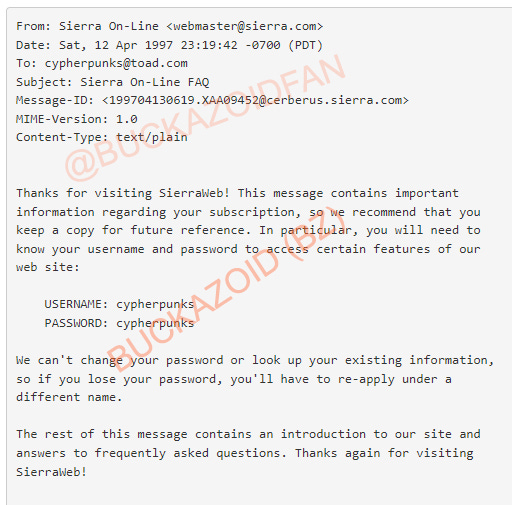Click the Date line showing 12 Apr 1997

[x=169, y=45]
